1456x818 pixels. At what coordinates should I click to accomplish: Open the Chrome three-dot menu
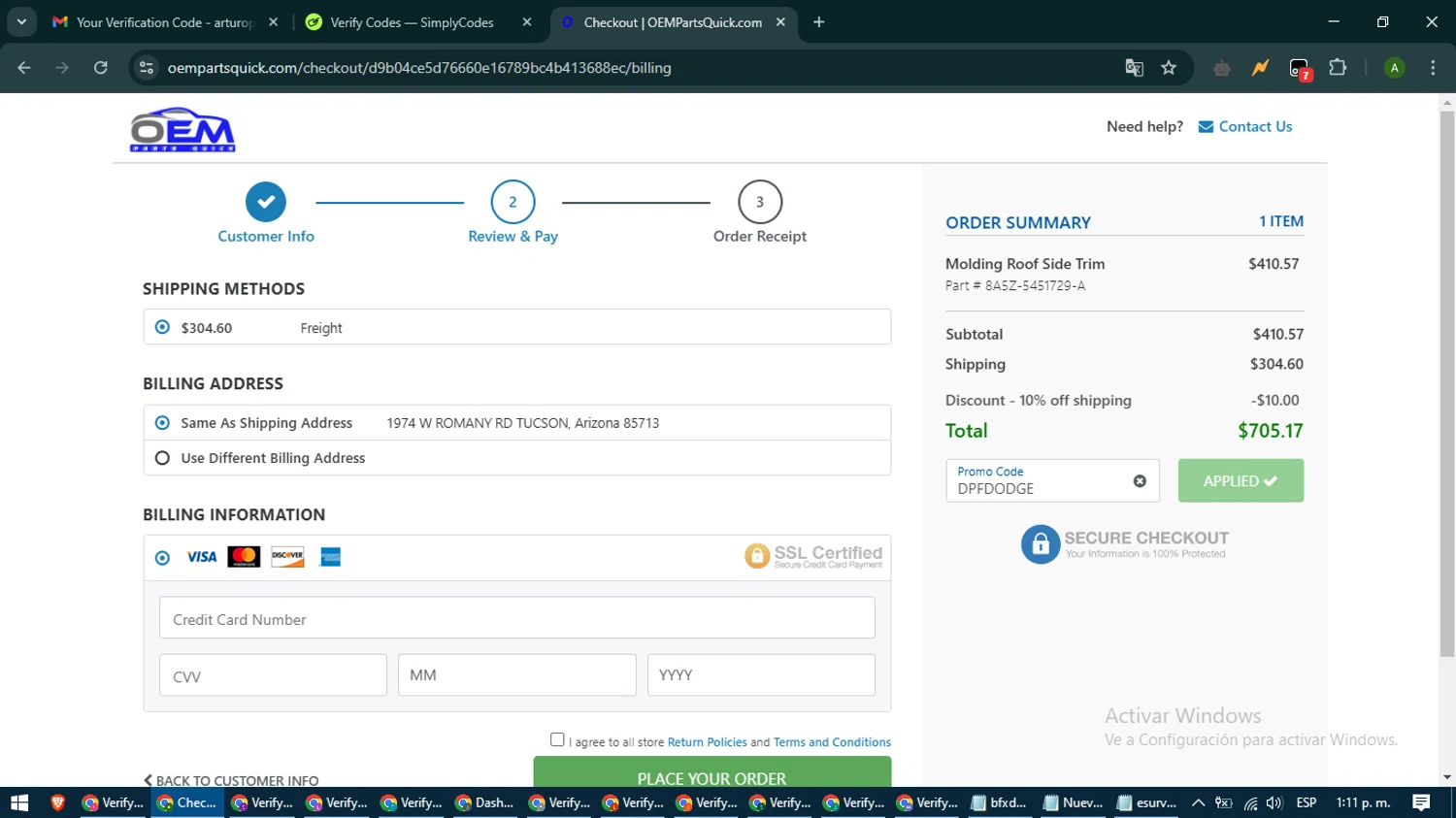pos(1433,68)
